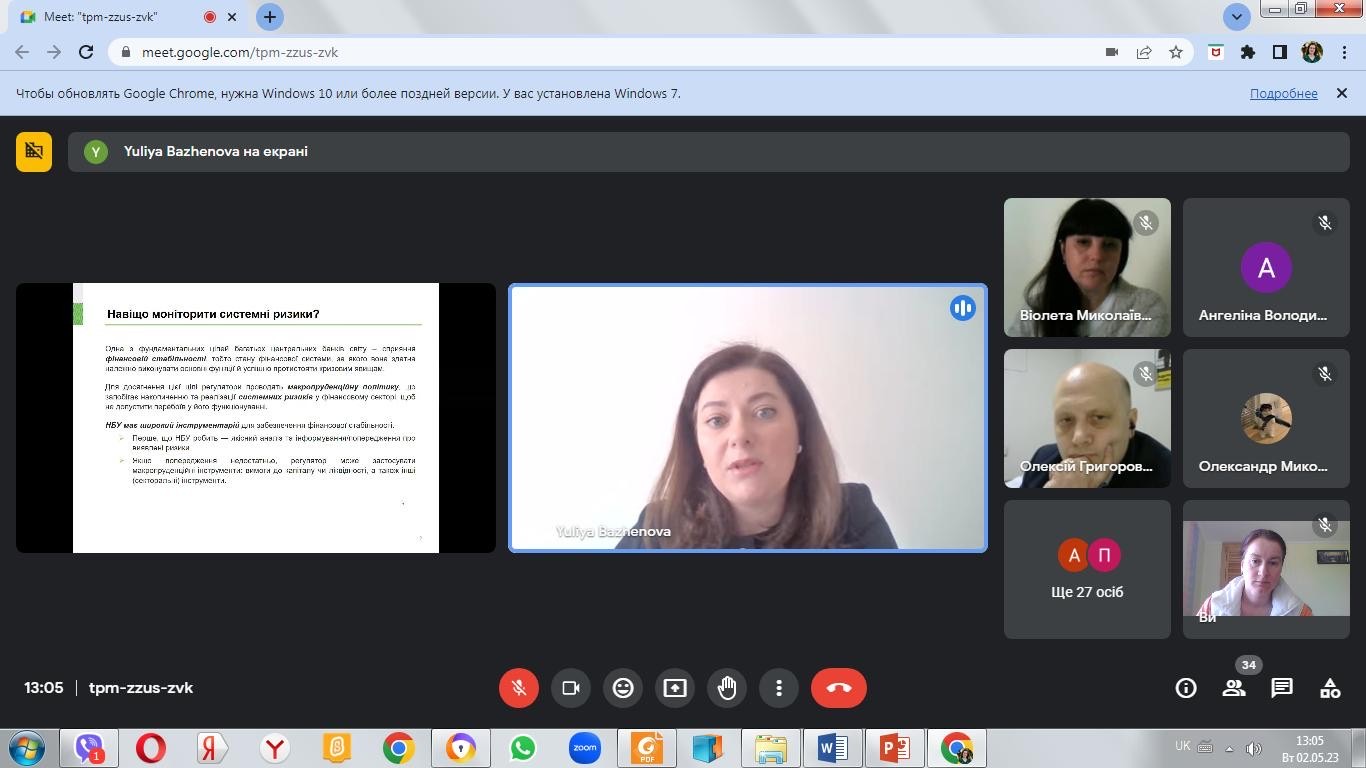Select the Meet tpm-zzus-zvk tab
The width and height of the screenshot is (1366, 768).
128,17
